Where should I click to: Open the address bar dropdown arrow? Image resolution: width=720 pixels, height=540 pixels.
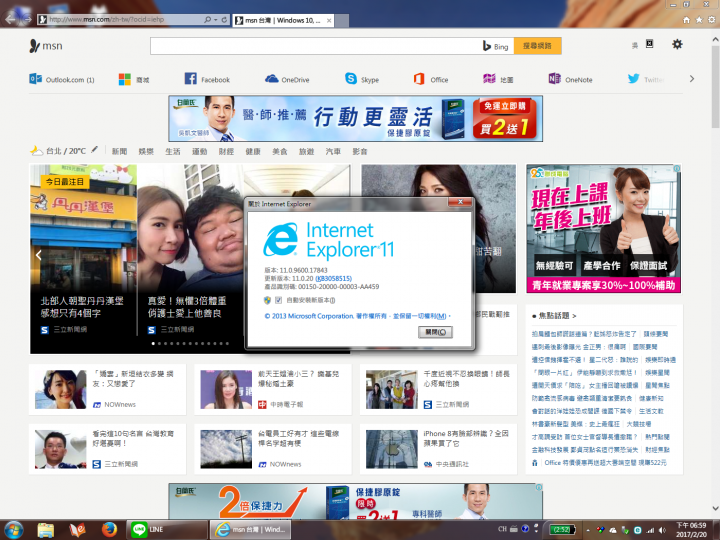(x=215, y=20)
